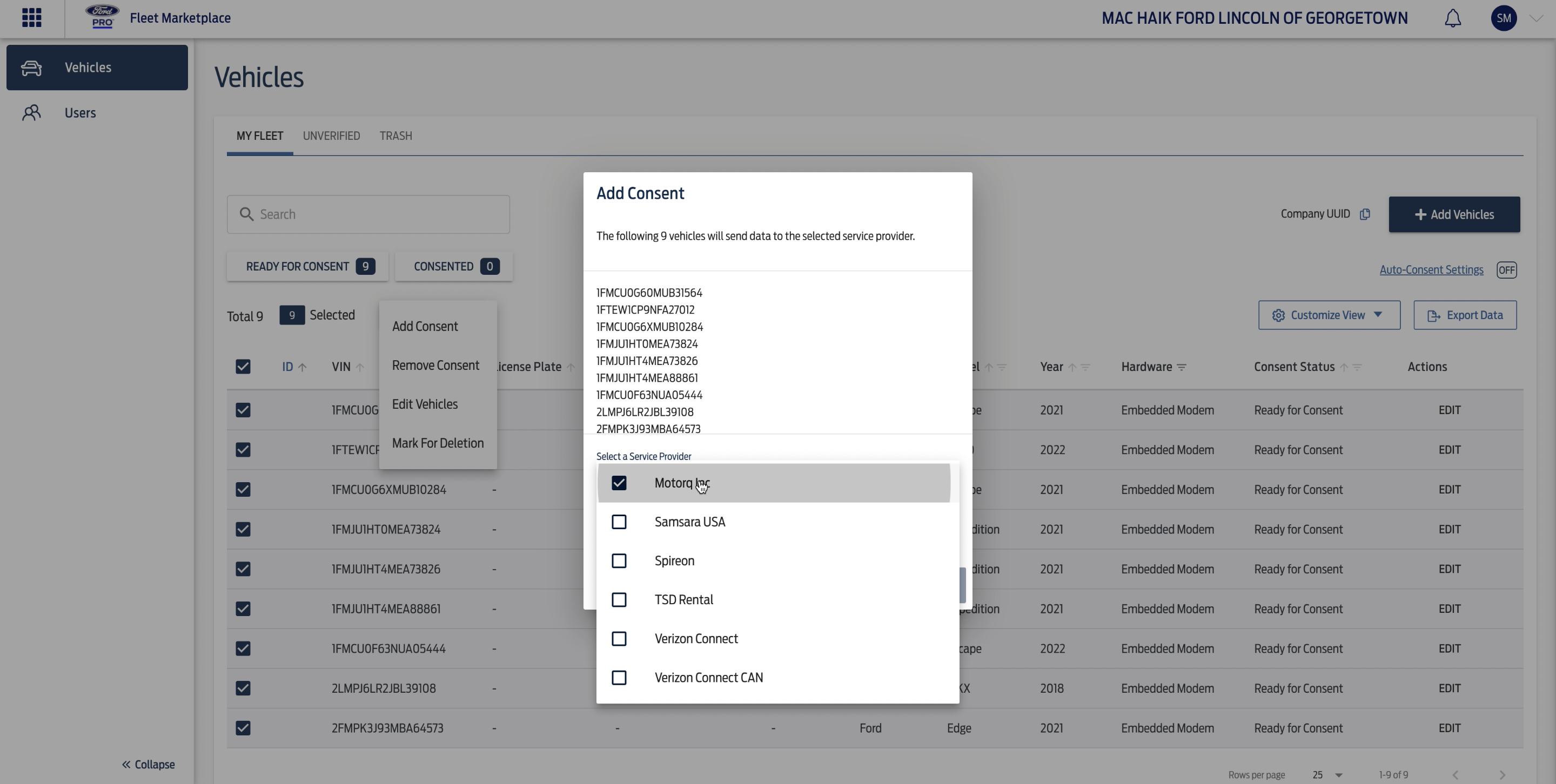Sort by the VIN column arrow
1556x784 pixels.
click(360, 367)
